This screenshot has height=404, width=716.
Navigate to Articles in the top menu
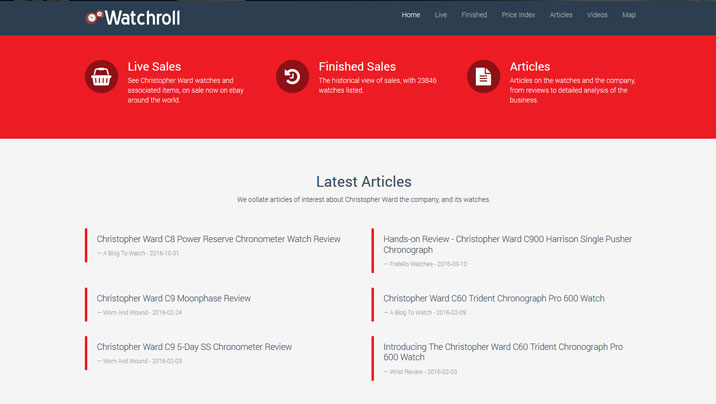click(561, 15)
